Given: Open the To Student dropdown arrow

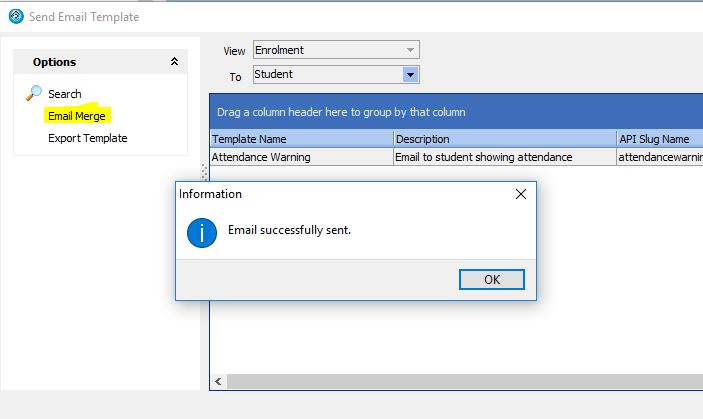Looking at the screenshot, I should coord(410,74).
